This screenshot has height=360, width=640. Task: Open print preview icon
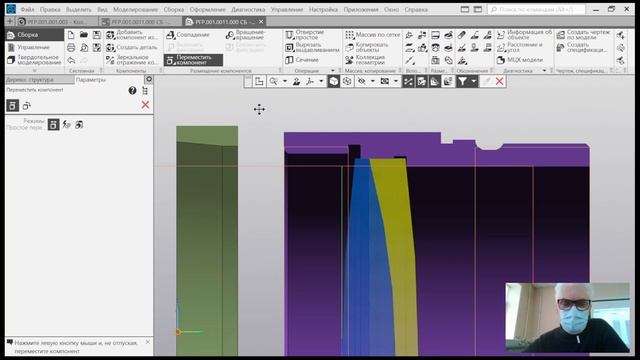84,48
